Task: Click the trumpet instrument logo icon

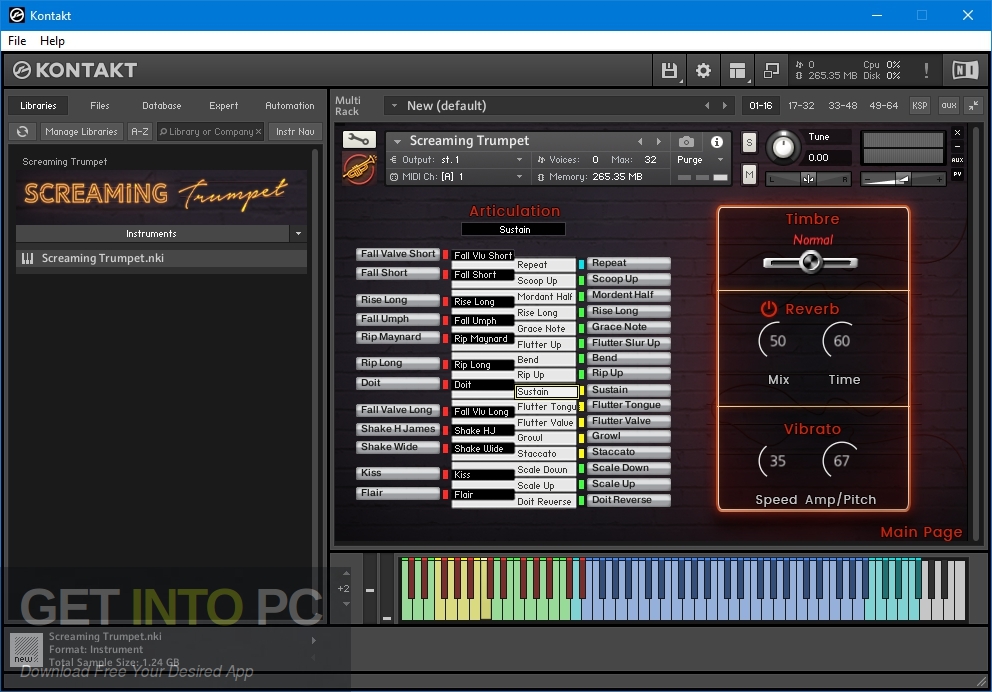Action: (359, 168)
